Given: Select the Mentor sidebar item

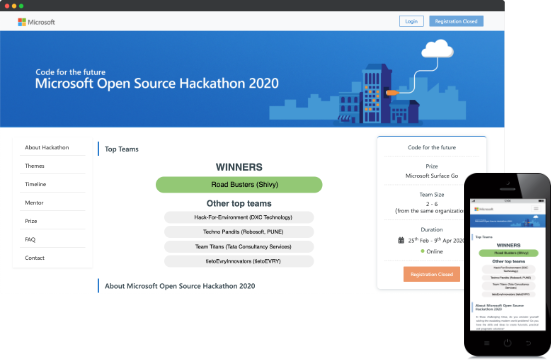Looking at the screenshot, I should (34, 202).
